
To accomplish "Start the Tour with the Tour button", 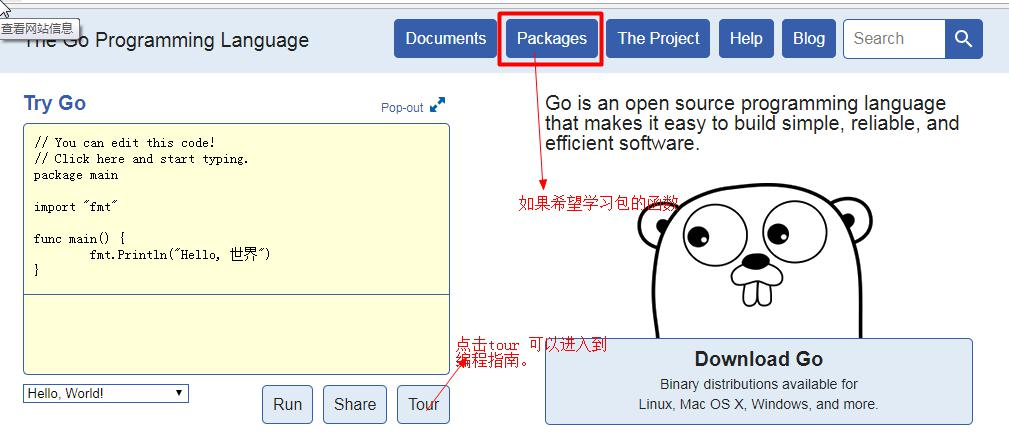I will click(x=423, y=404).
